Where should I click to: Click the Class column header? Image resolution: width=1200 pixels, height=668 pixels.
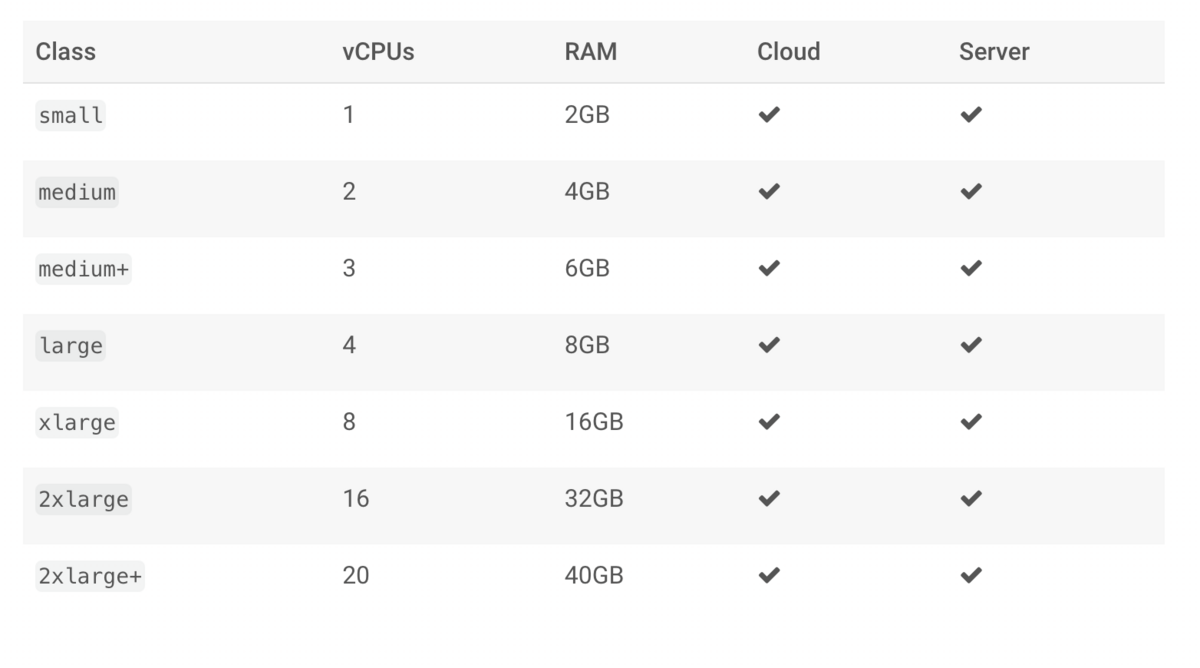click(x=66, y=52)
